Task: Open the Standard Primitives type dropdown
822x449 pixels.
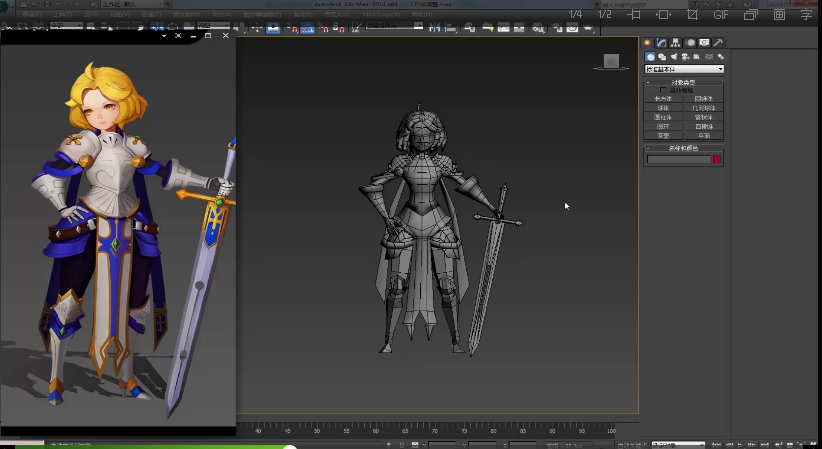Action: click(684, 69)
